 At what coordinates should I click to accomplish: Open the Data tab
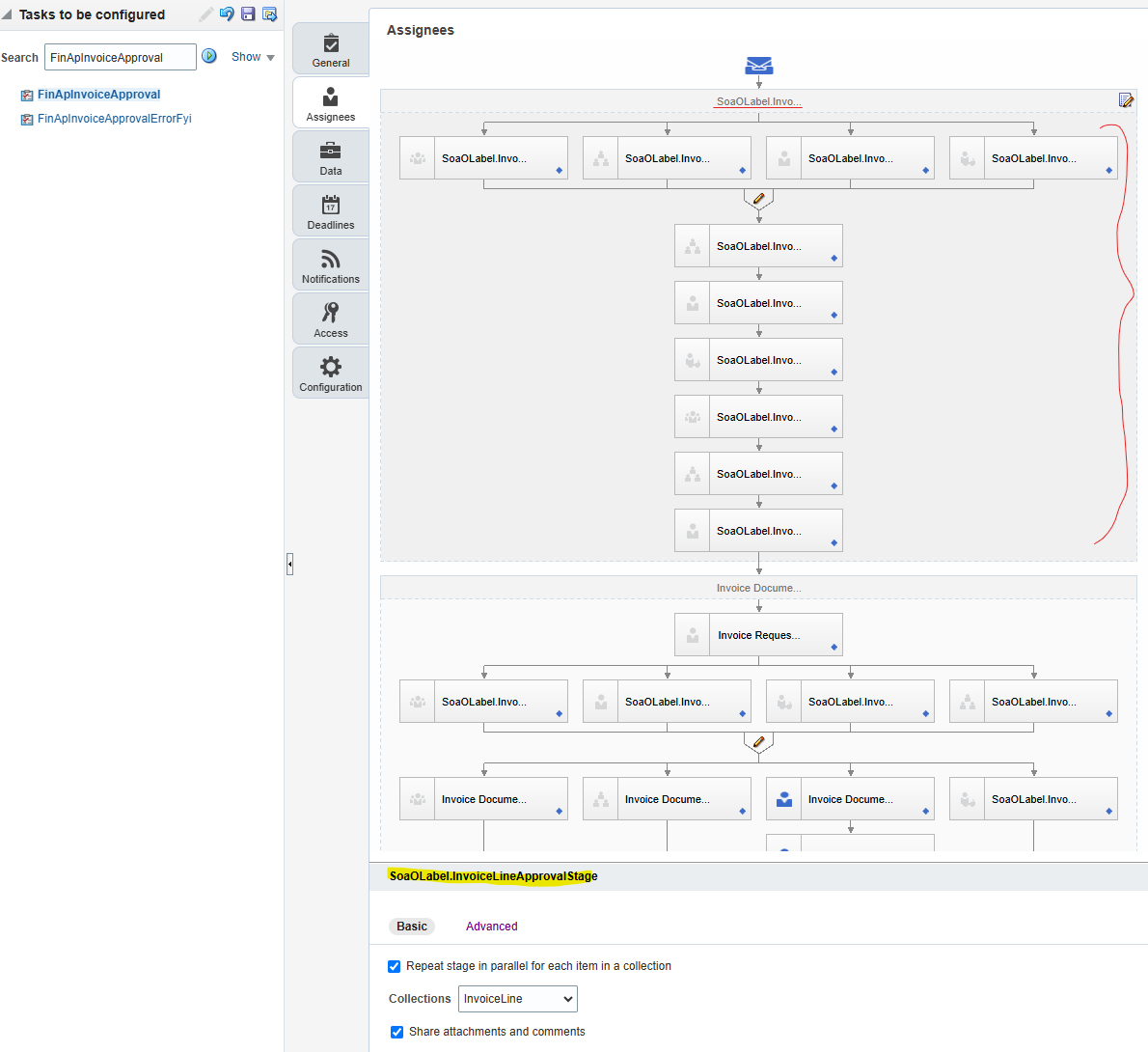pyautogui.click(x=331, y=156)
